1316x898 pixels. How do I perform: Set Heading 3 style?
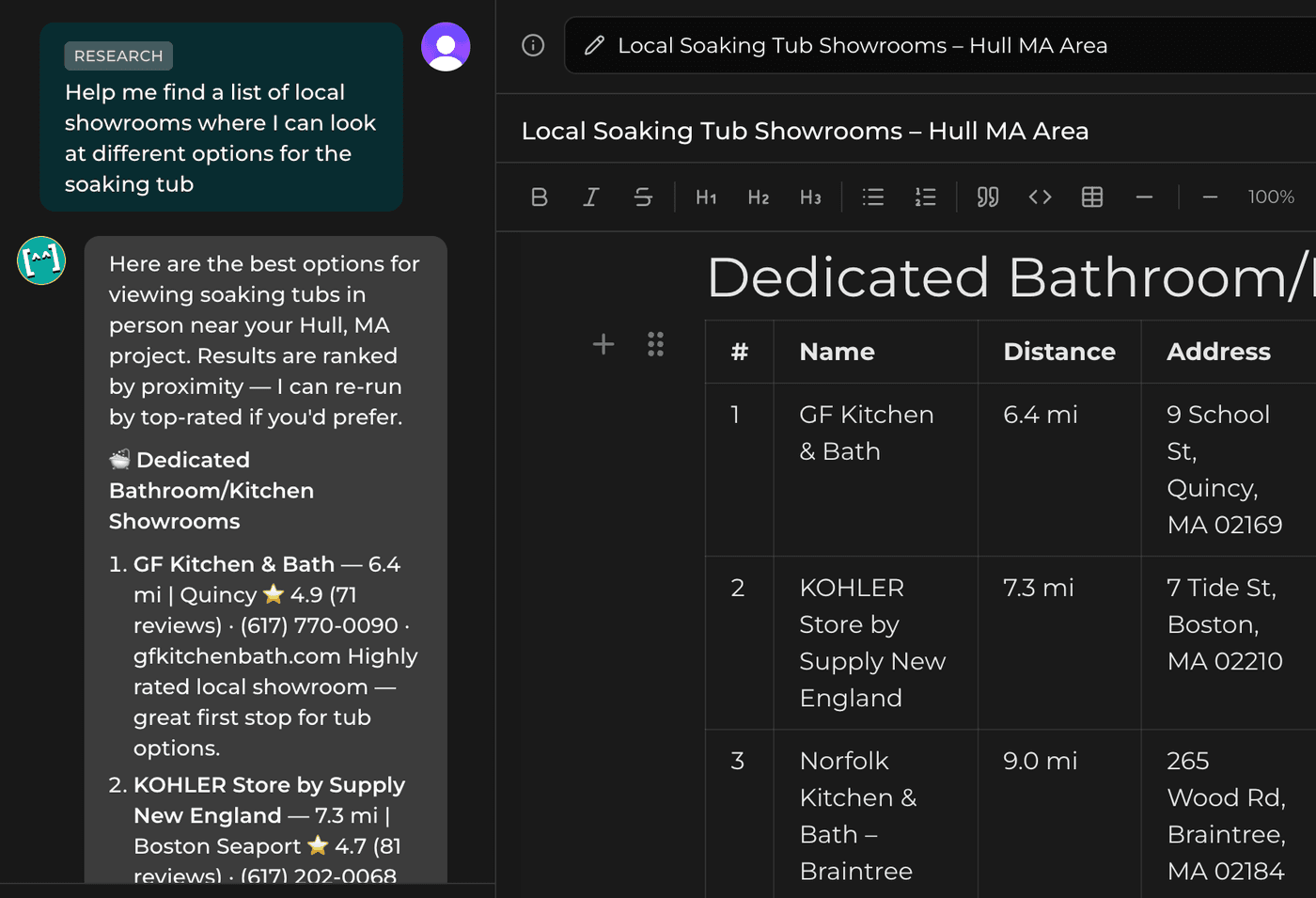pyautogui.click(x=810, y=197)
